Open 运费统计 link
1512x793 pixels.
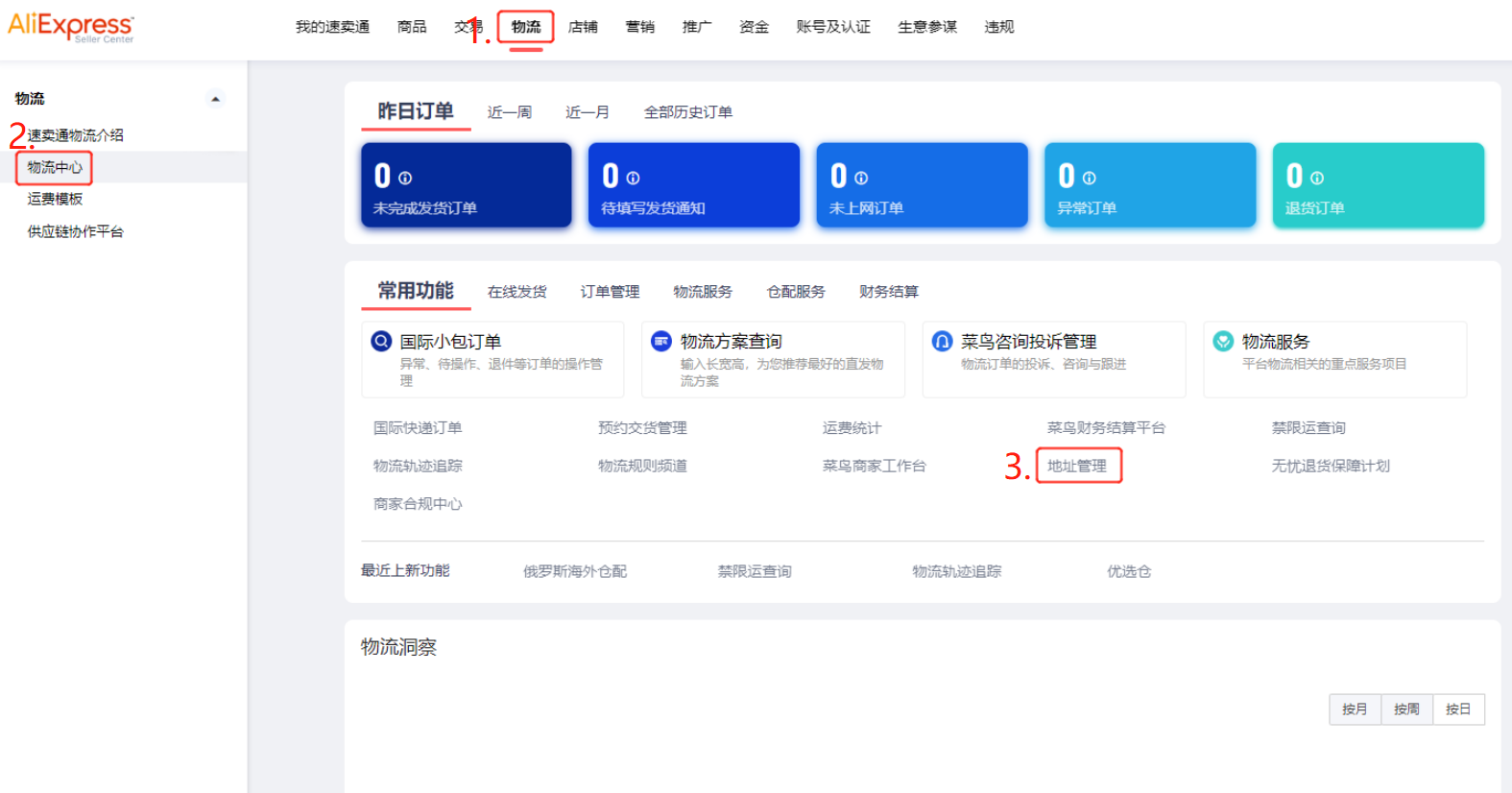[x=852, y=428]
